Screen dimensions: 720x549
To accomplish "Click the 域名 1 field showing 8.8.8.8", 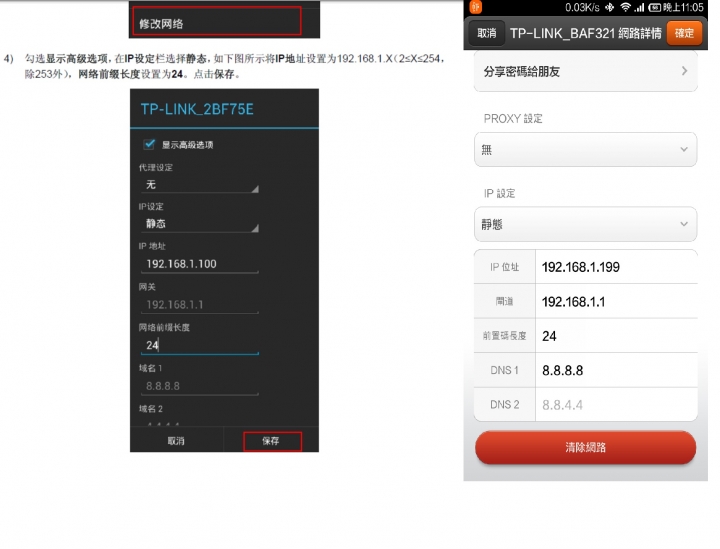I will click(200, 386).
